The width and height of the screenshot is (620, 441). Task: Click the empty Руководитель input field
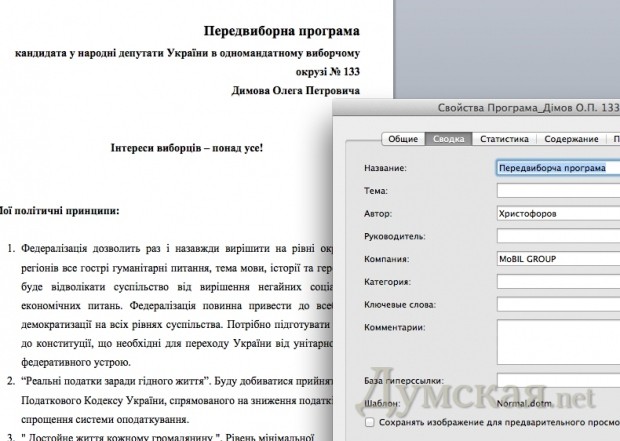click(556, 237)
